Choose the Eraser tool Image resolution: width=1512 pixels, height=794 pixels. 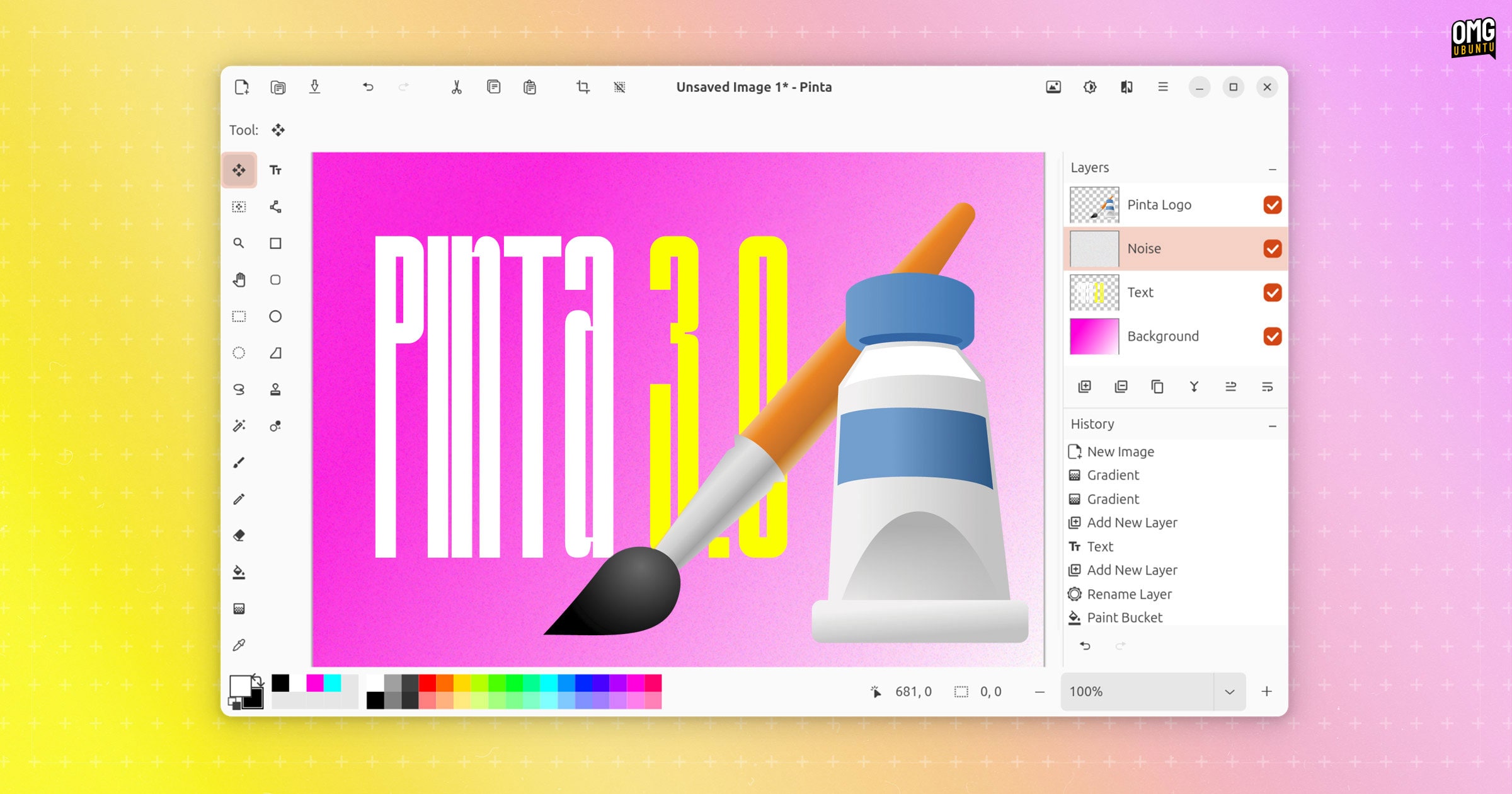(239, 536)
